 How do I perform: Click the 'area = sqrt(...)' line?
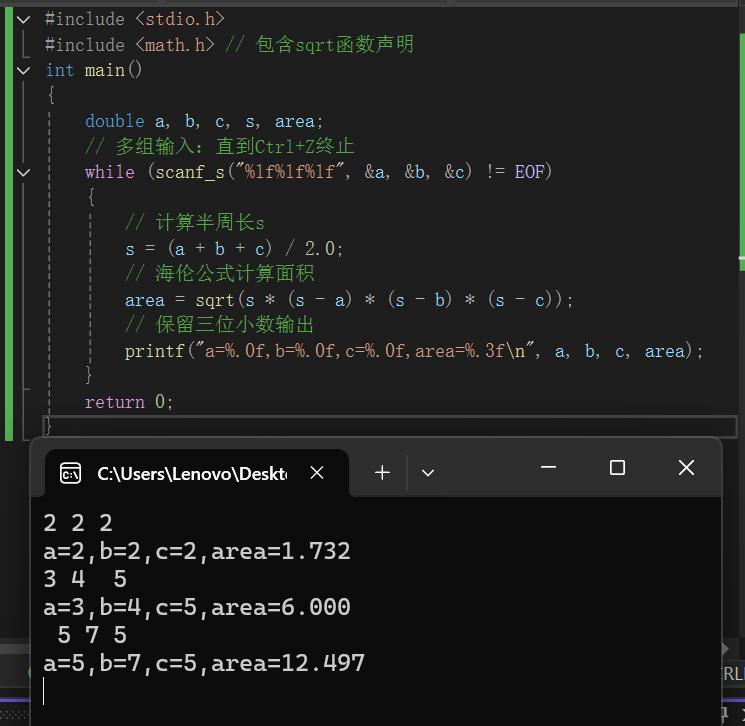point(349,300)
